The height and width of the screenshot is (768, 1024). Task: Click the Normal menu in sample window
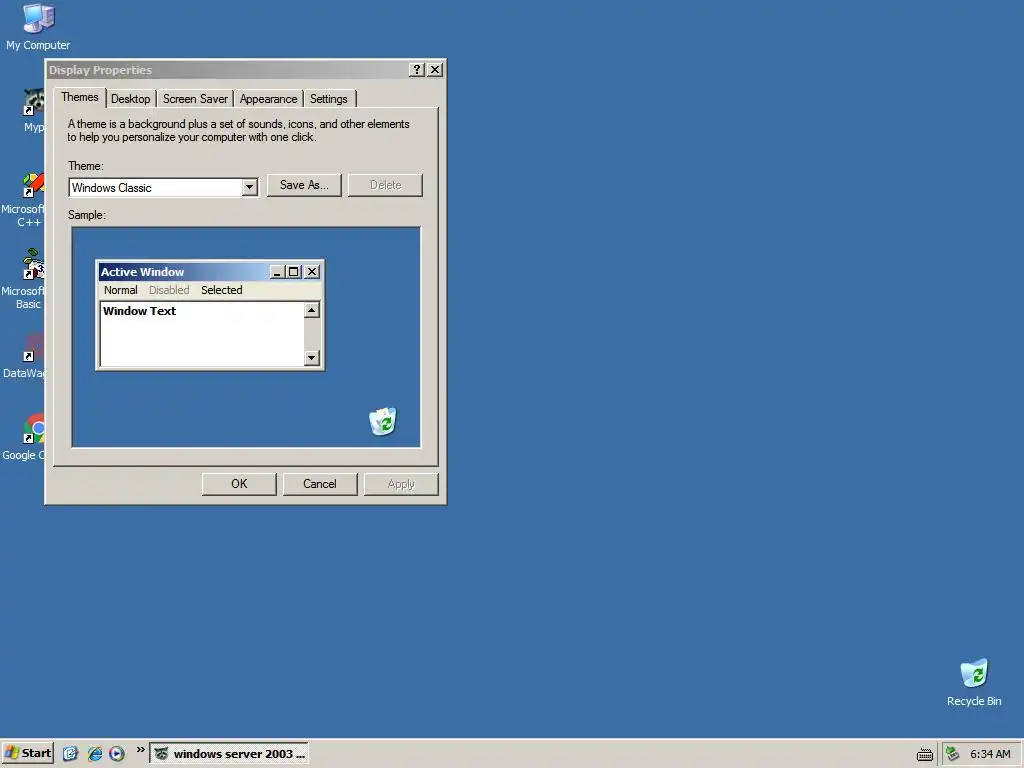121,290
